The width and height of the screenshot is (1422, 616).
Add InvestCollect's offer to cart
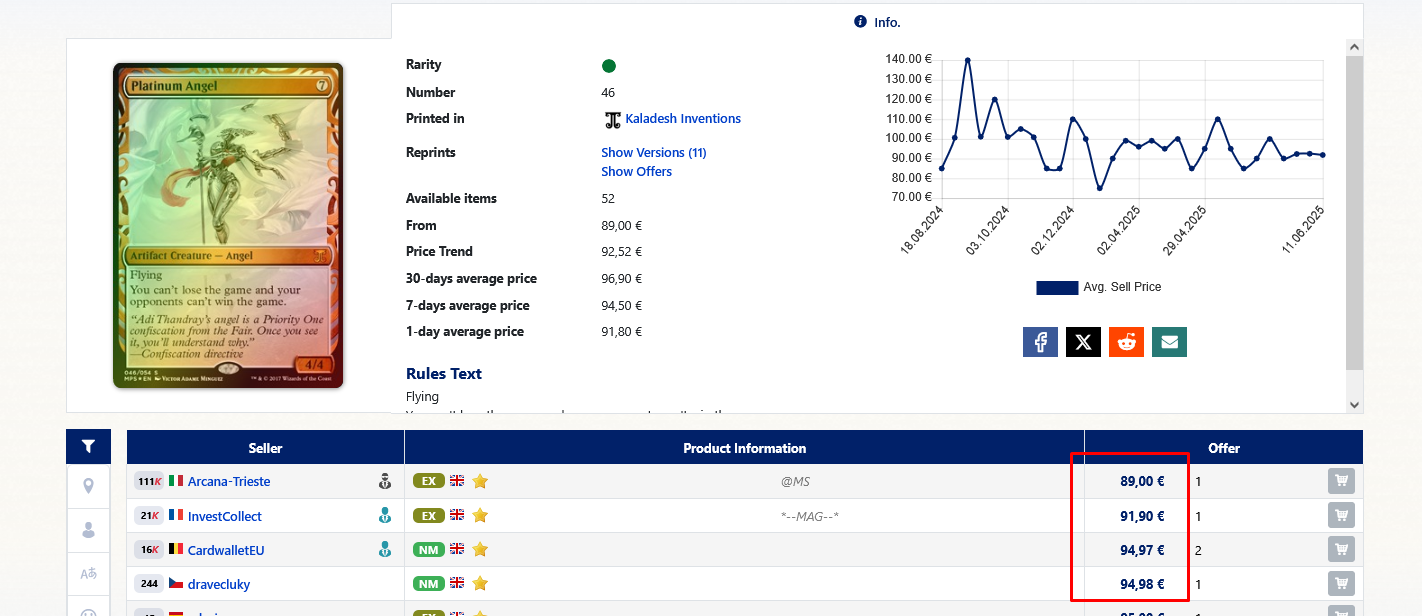click(x=1340, y=516)
